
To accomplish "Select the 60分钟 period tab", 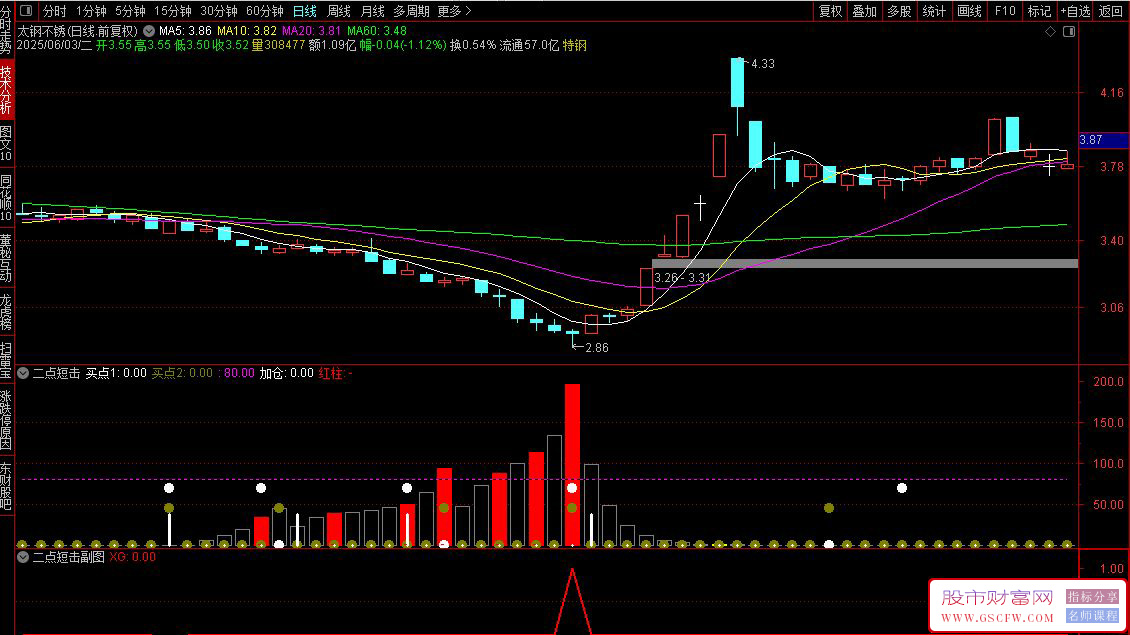I will (264, 11).
